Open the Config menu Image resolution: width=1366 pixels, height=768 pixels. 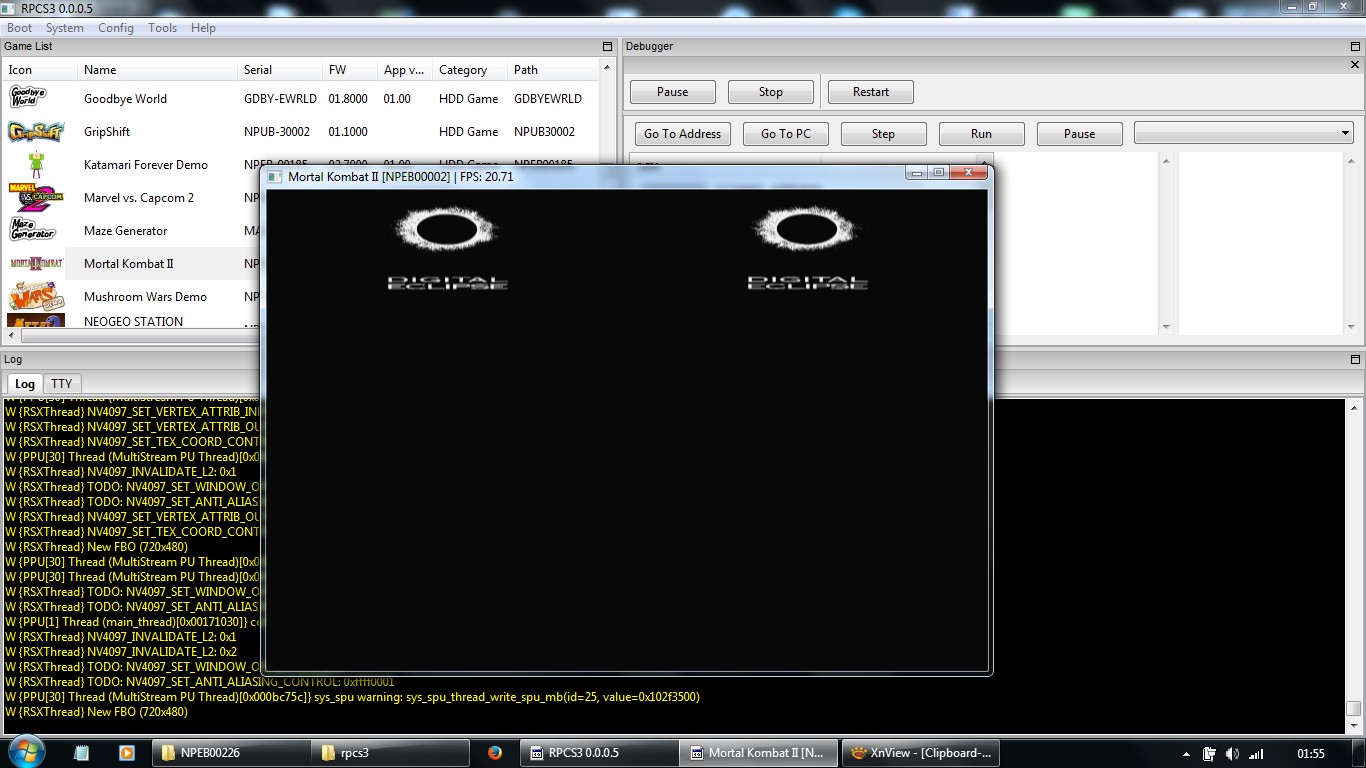(x=115, y=28)
